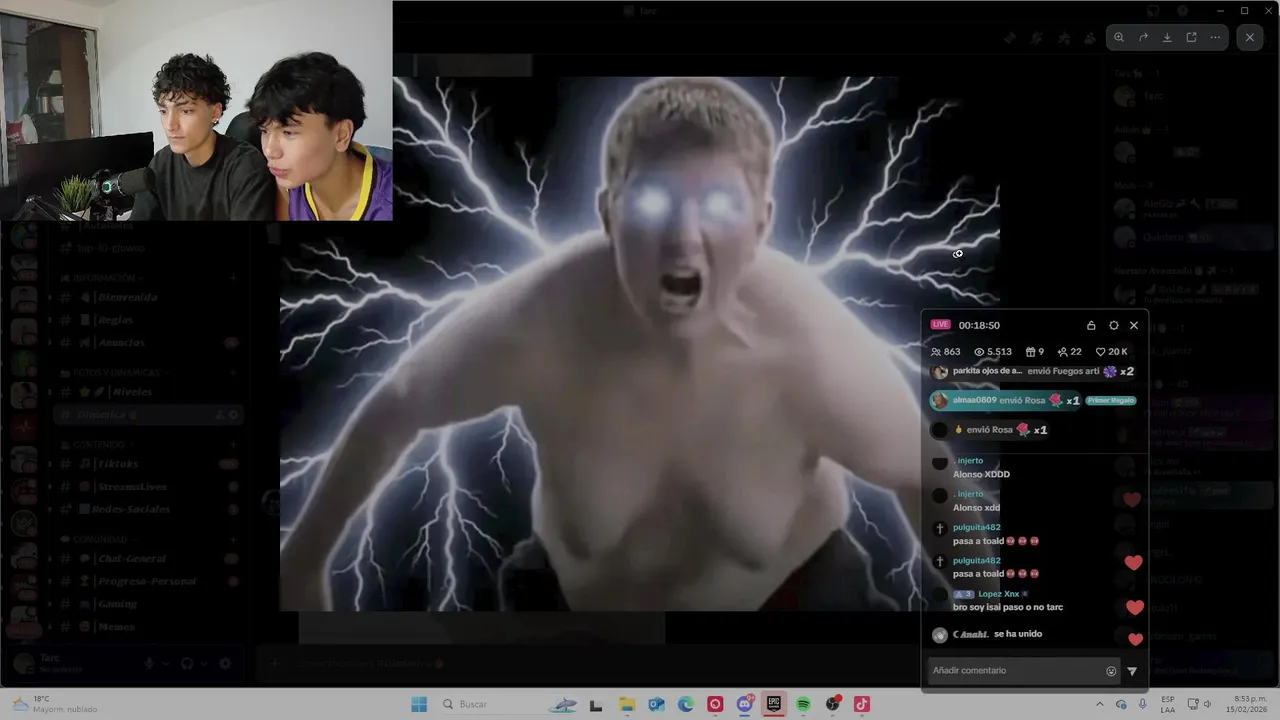Open OBS Studio from the taskbar

[x=833, y=704]
